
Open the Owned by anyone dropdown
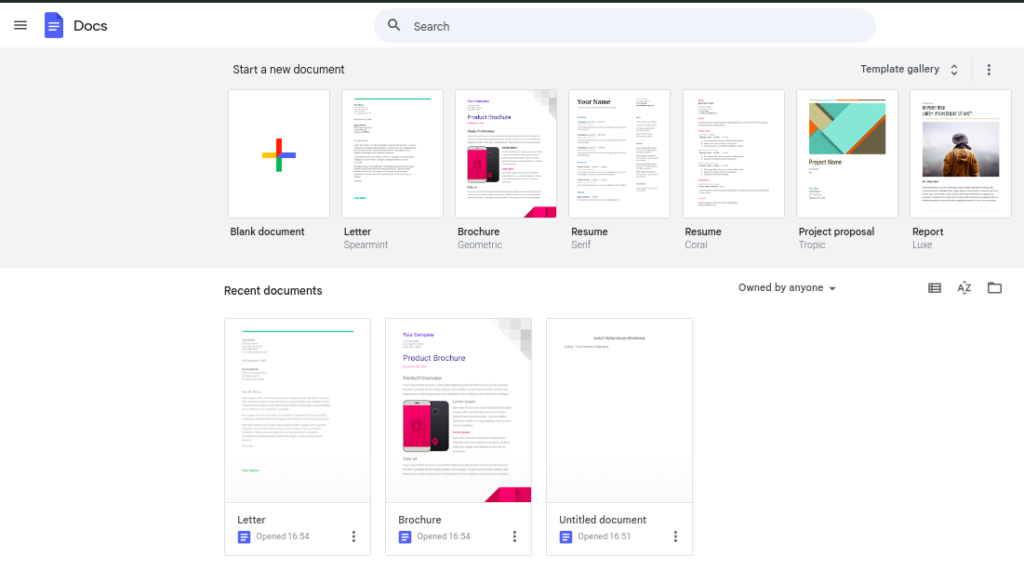pos(787,288)
